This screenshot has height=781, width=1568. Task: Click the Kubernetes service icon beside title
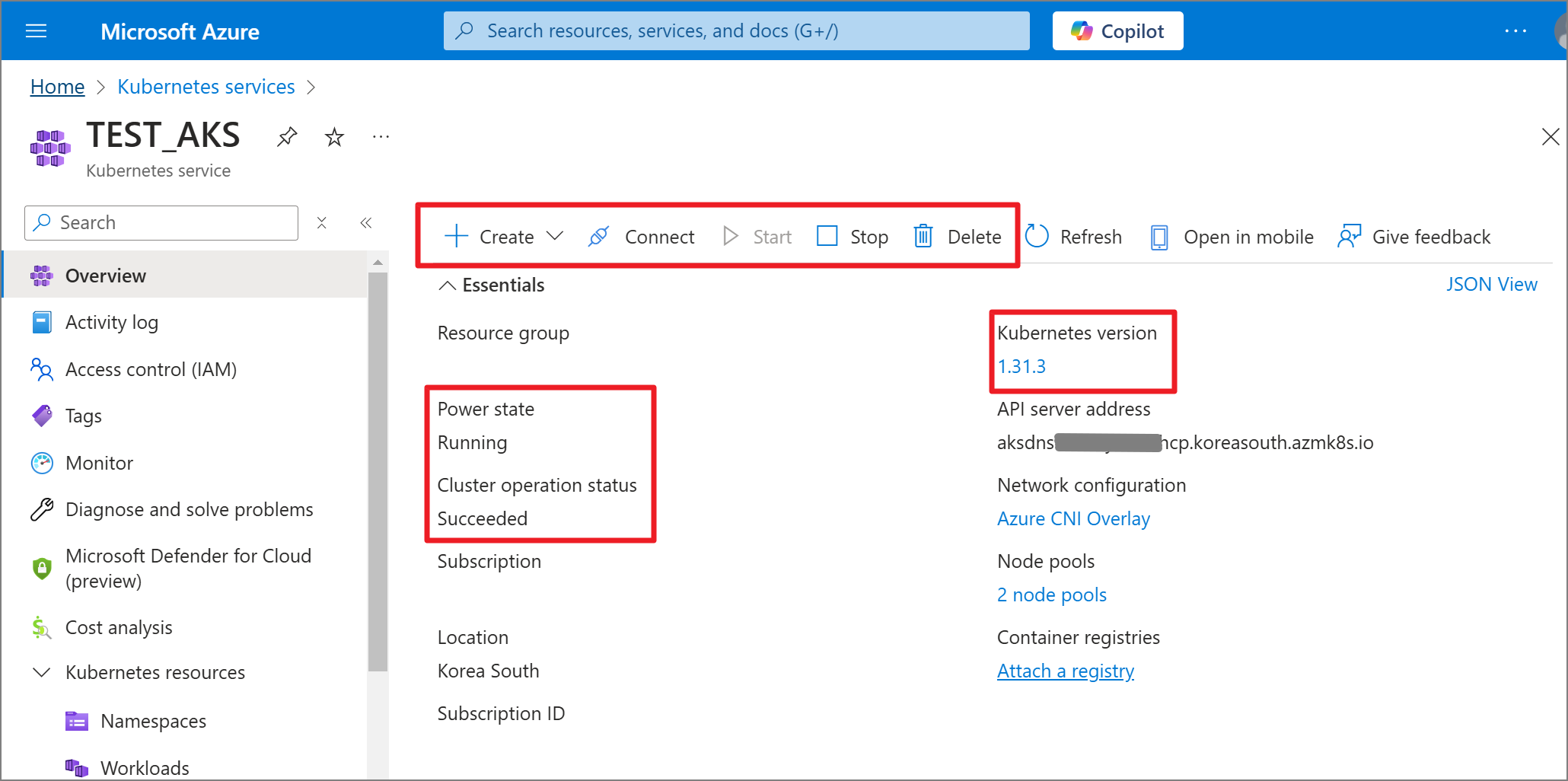50,148
